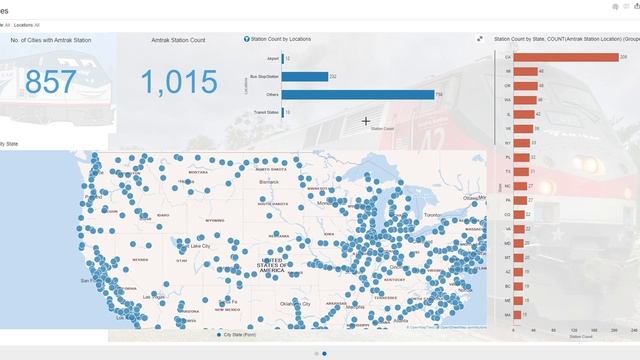This screenshot has width=640, height=360.
Task: Select the Bus Stop/Station bar
Action: [x=305, y=76]
